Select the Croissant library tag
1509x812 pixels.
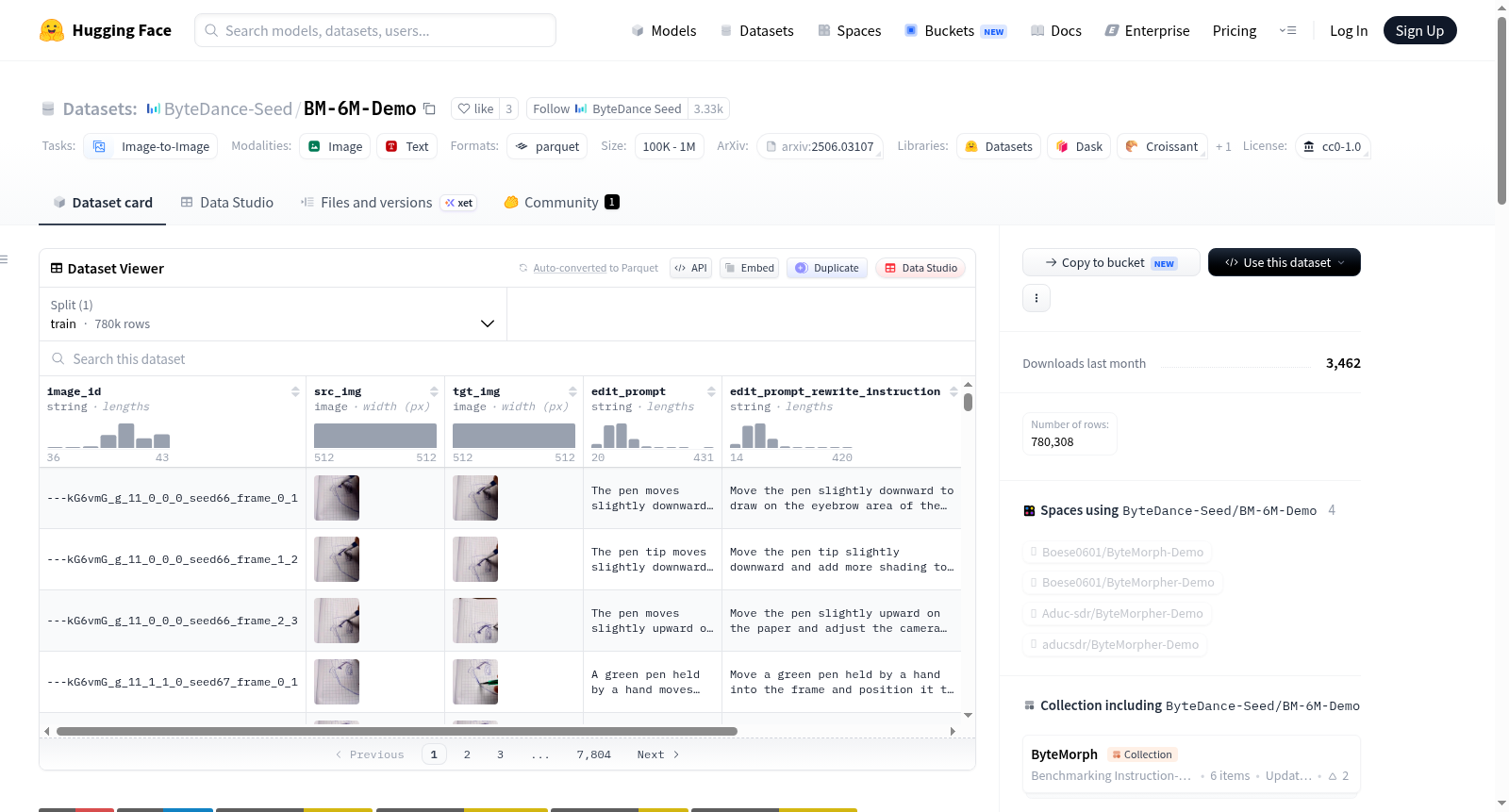[x=1162, y=146]
